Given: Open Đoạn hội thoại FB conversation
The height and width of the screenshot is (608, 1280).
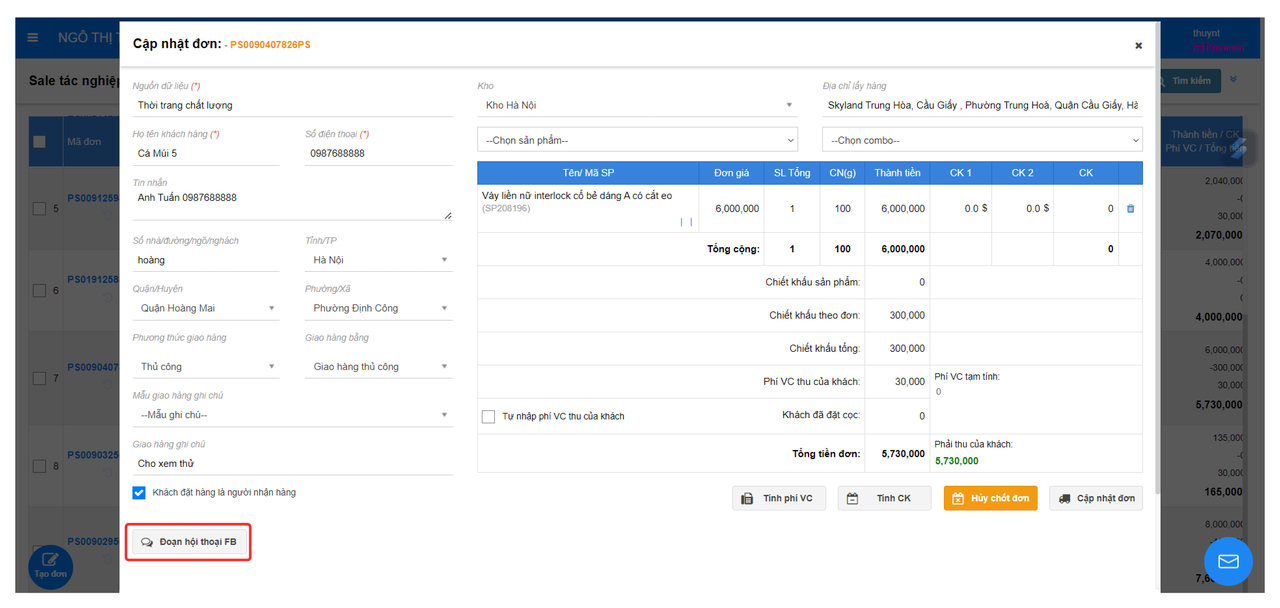Looking at the screenshot, I should tap(189, 542).
